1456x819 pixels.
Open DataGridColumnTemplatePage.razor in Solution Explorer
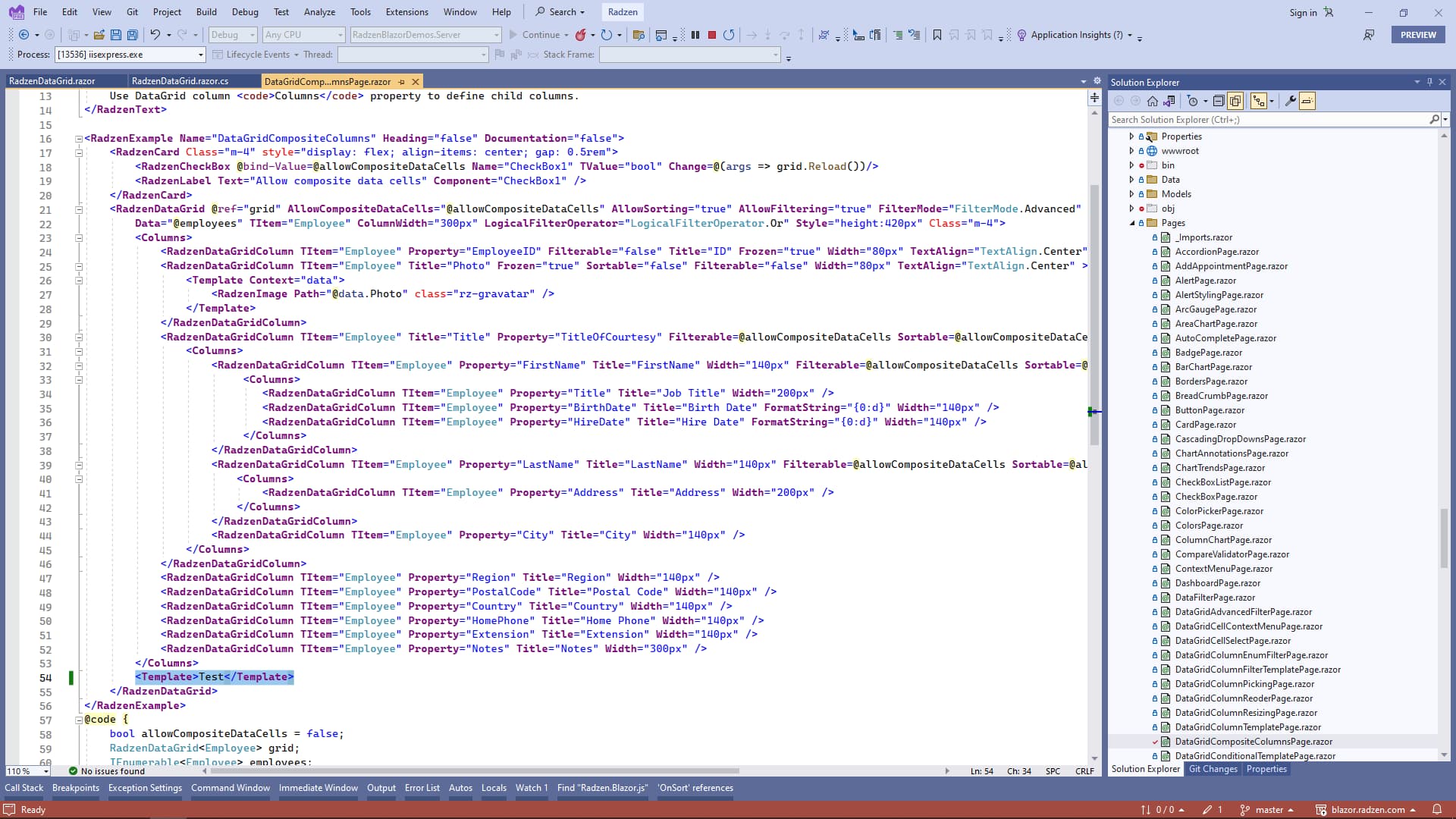[x=1247, y=727]
